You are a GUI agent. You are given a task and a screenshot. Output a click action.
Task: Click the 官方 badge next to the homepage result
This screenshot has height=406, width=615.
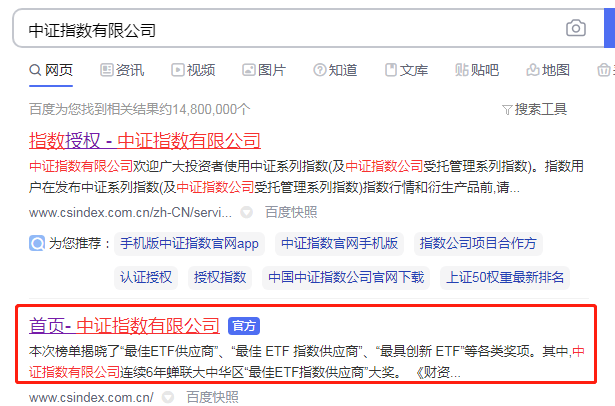coord(244,326)
